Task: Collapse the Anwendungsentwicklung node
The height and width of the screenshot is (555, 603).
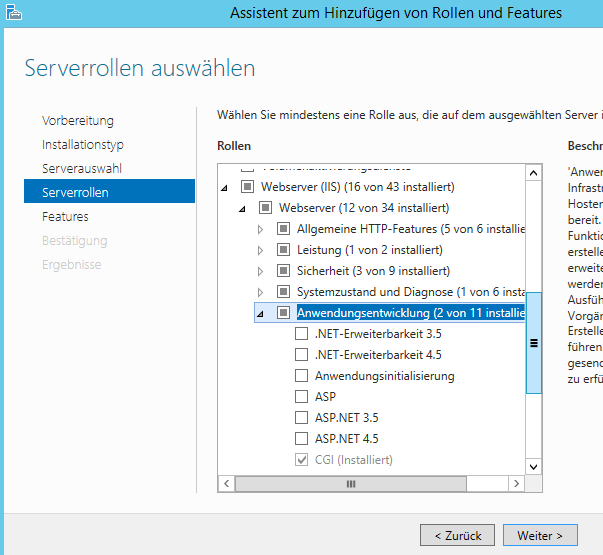Action: [260, 314]
